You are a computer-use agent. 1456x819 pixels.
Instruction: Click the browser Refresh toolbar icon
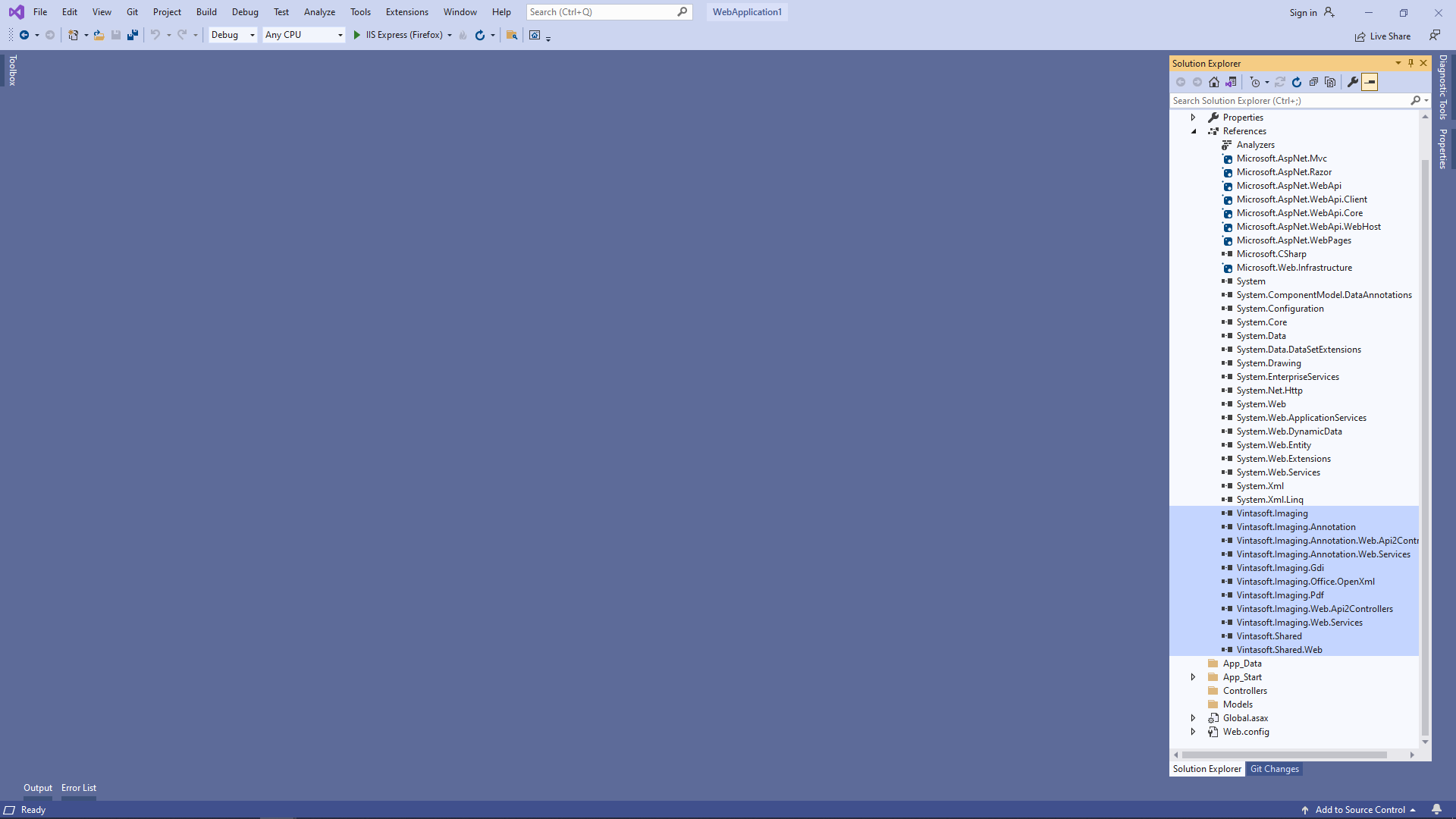(x=479, y=35)
